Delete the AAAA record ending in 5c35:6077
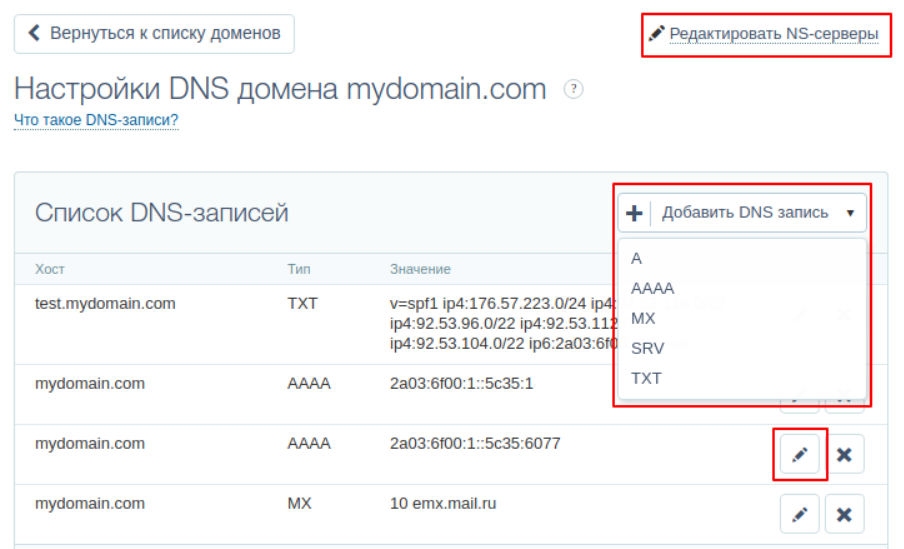Viewport: 904px width, 549px height. (x=844, y=455)
